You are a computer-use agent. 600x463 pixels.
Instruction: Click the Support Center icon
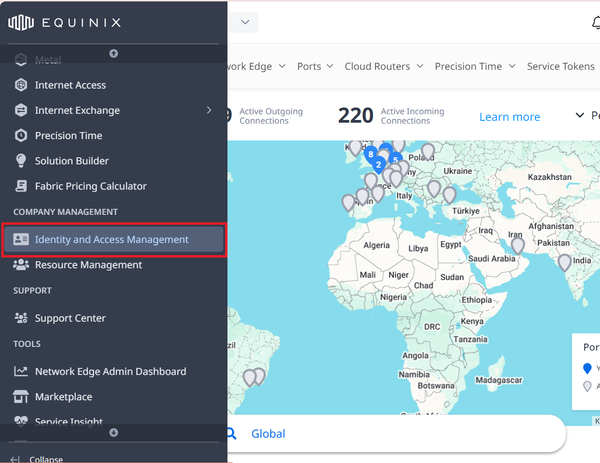21,318
